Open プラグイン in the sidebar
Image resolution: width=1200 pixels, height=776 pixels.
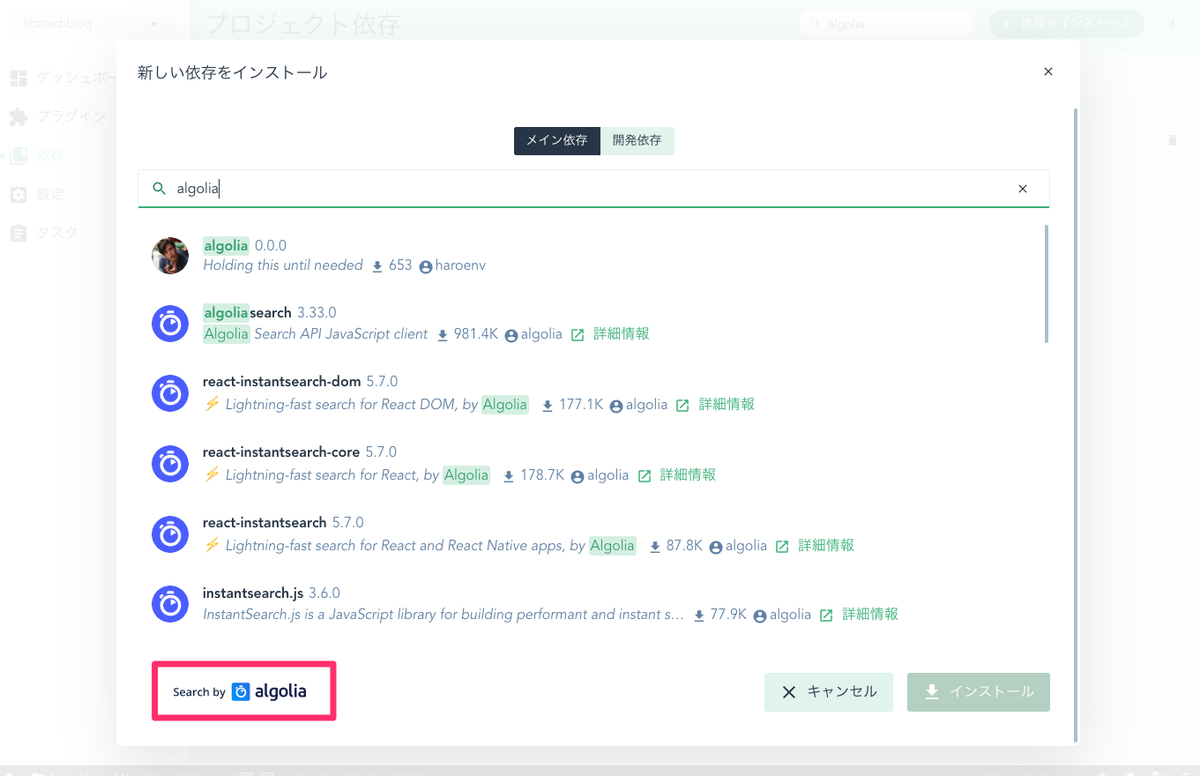[58, 117]
